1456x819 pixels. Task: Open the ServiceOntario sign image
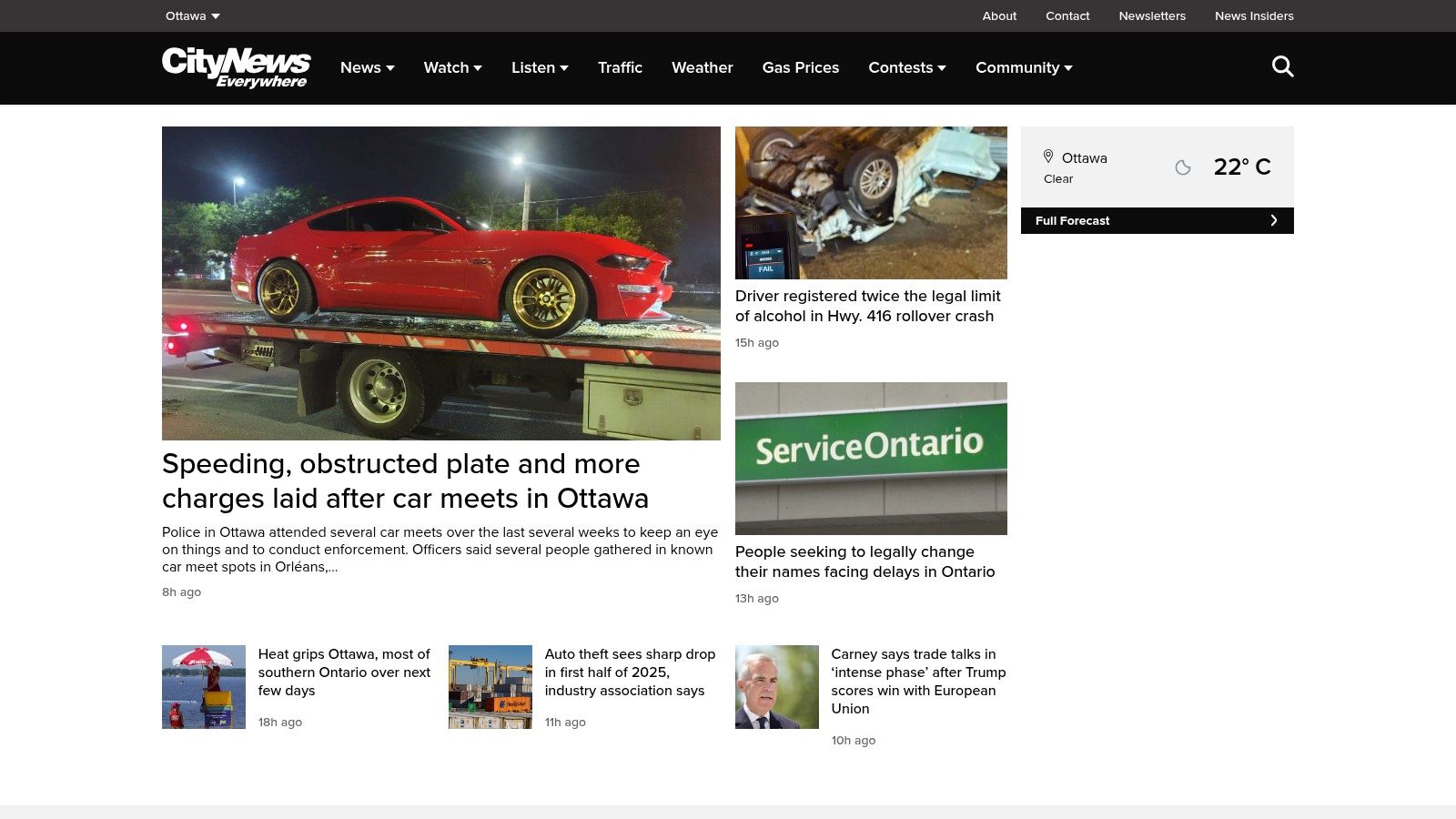coord(871,458)
